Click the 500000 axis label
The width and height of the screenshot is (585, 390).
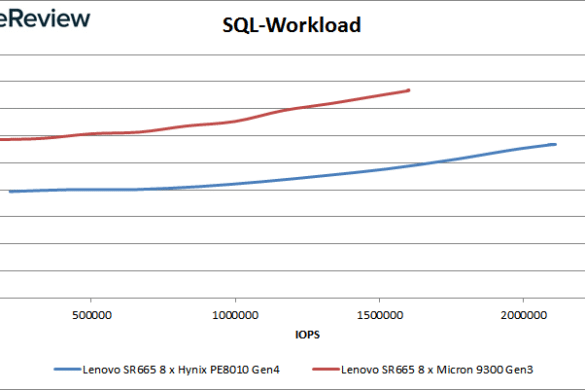click(x=92, y=315)
